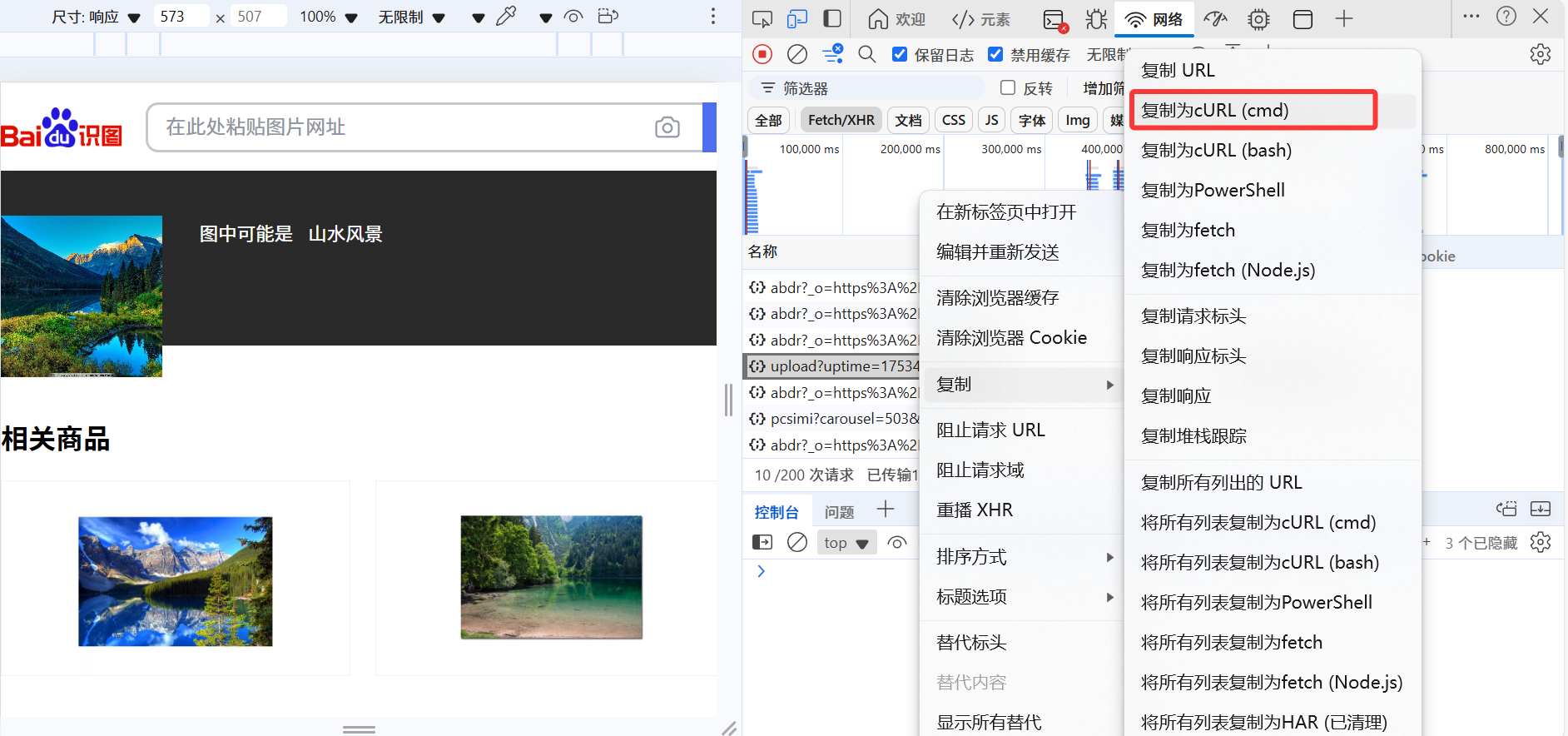Choose 复制为cURL (bash)

1273,150
